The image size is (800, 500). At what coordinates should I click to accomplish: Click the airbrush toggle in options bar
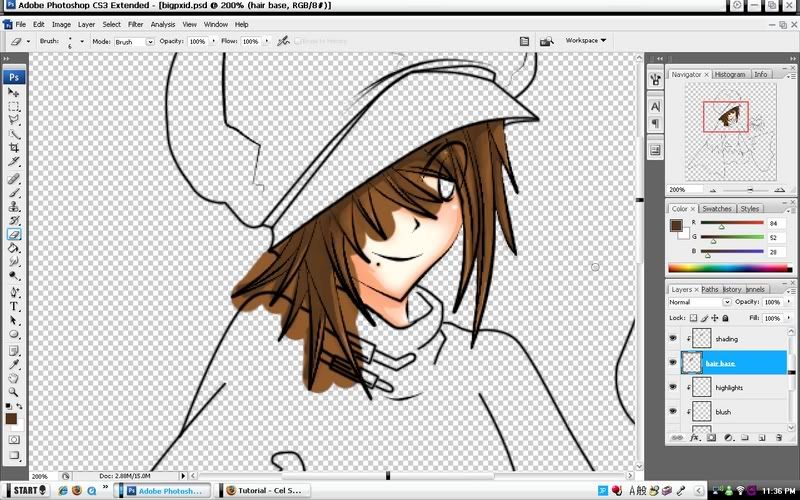(283, 41)
